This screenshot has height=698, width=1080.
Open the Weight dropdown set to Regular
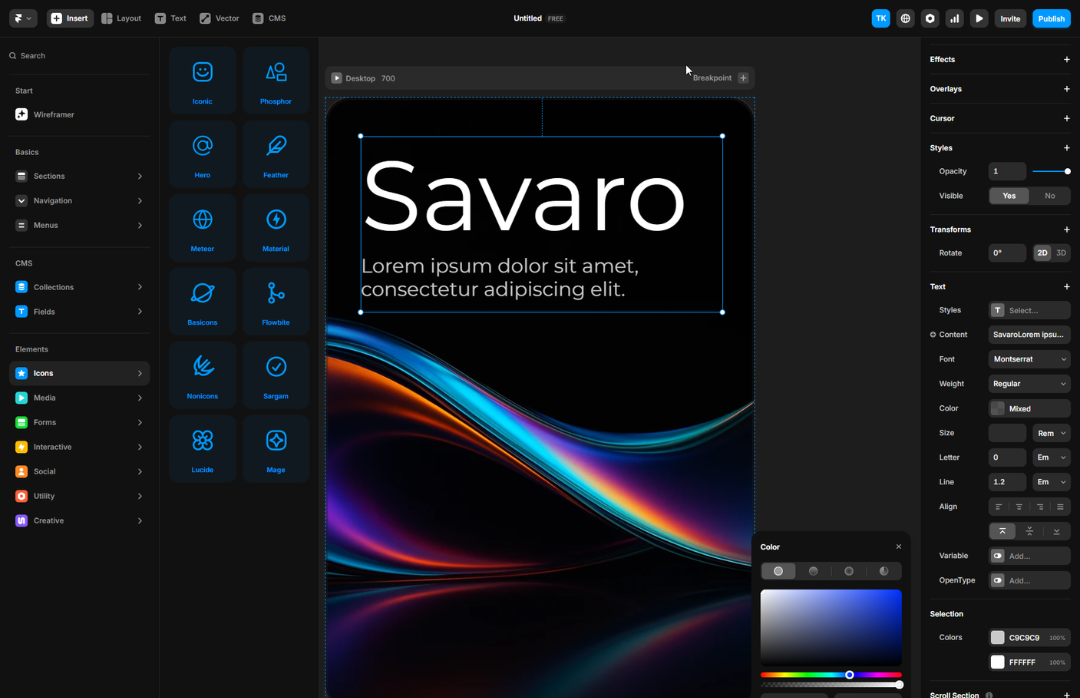(x=1029, y=383)
